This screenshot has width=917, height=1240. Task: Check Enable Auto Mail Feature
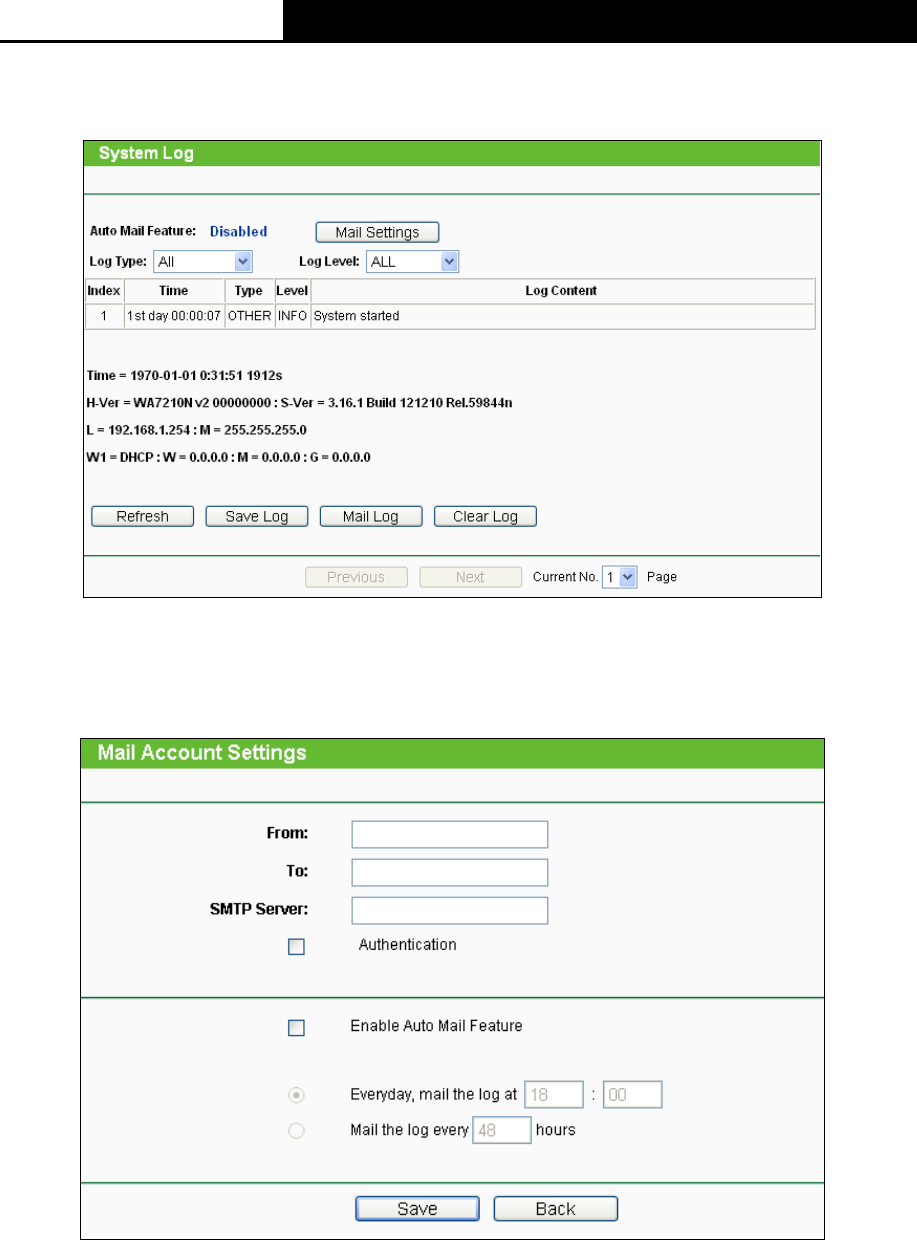(x=296, y=1027)
